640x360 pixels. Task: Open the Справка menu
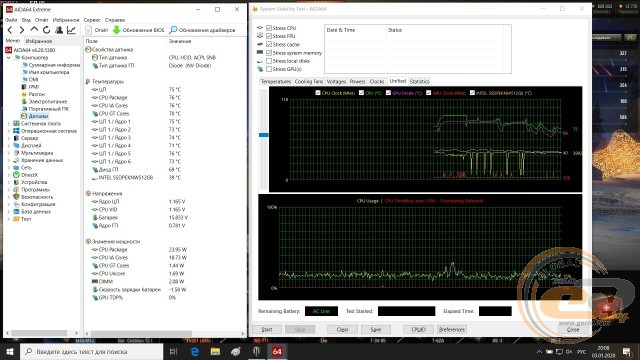click(115, 20)
